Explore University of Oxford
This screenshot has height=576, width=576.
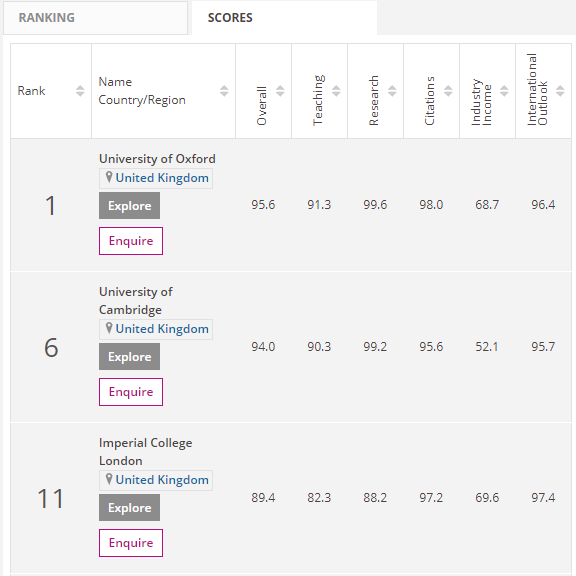pyautogui.click(x=129, y=206)
